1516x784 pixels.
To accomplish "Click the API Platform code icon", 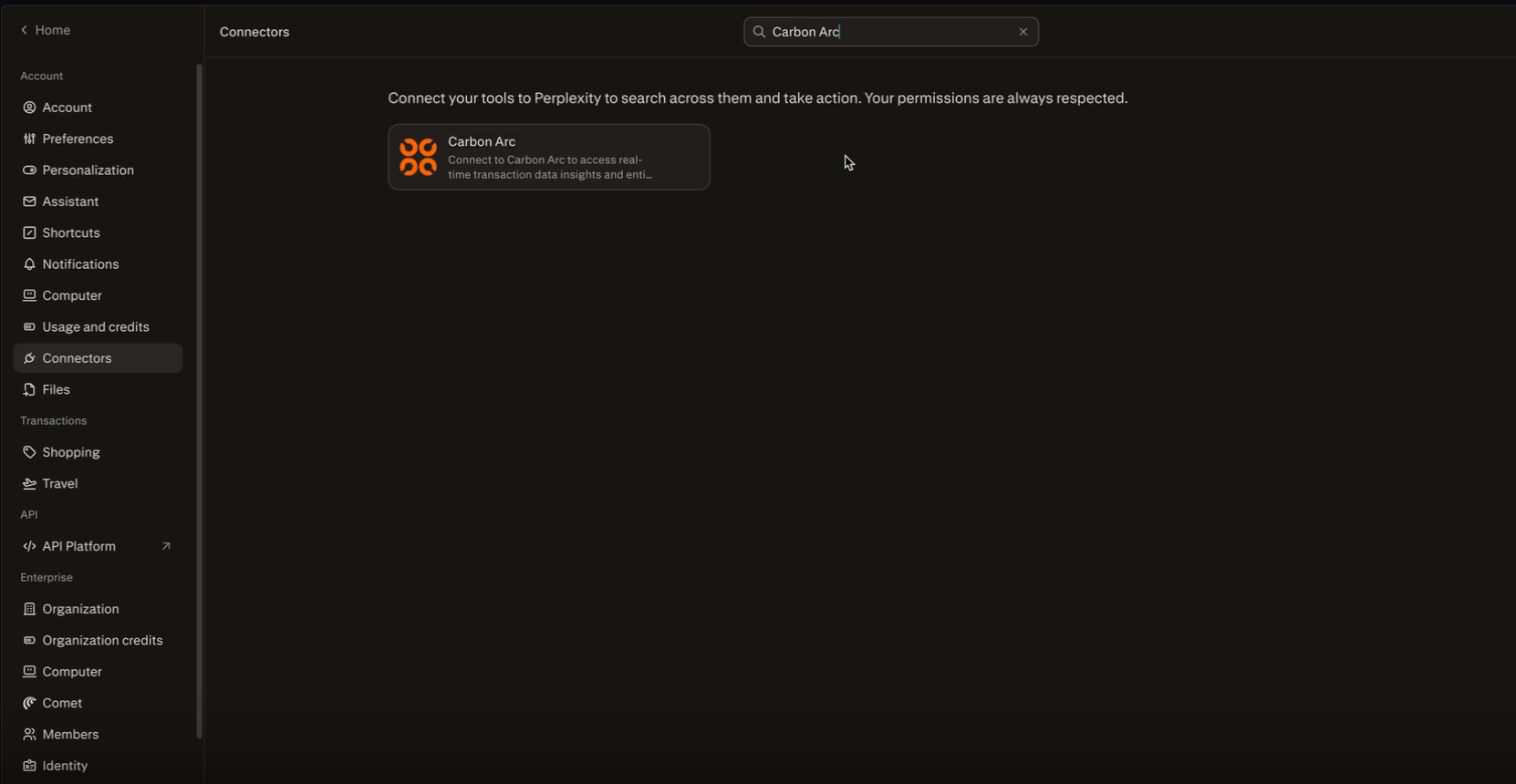I will click(x=29, y=546).
